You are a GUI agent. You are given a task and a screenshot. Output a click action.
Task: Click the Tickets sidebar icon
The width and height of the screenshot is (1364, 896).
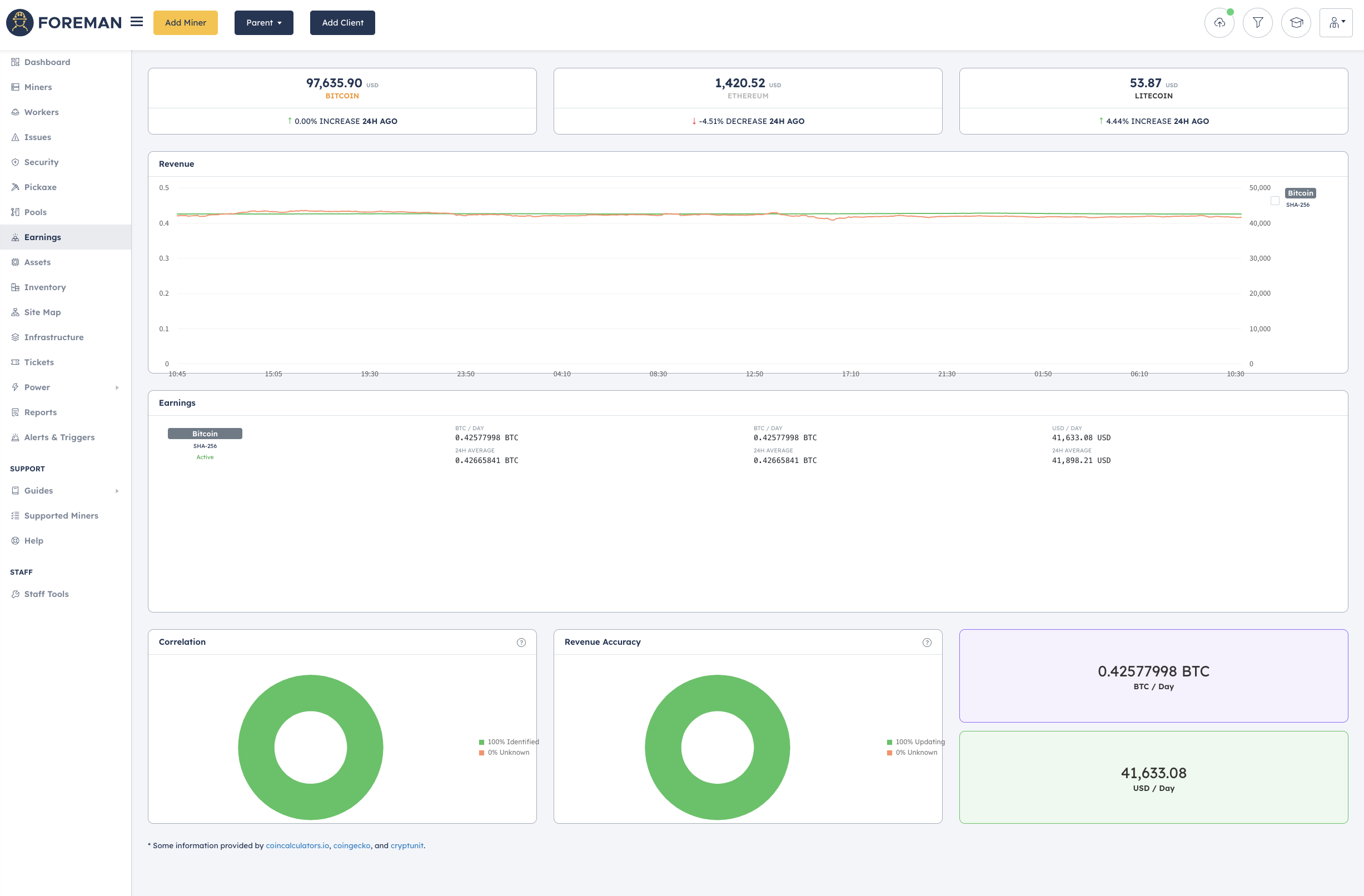click(x=16, y=362)
